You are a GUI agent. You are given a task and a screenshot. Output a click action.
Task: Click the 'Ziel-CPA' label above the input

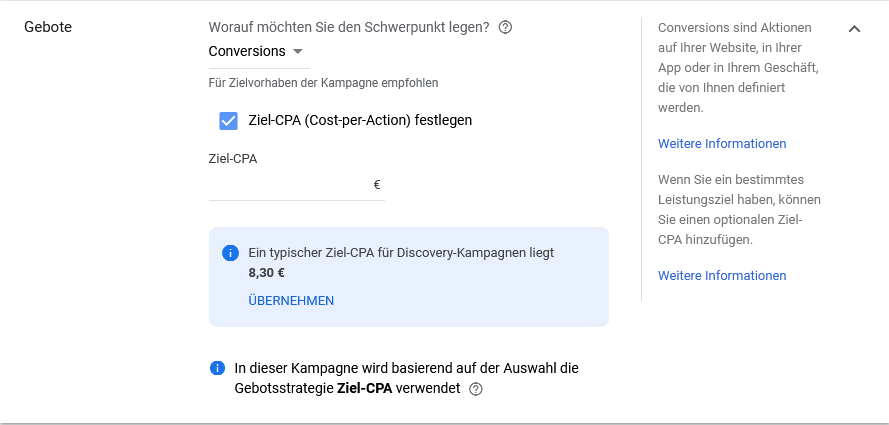(x=233, y=157)
